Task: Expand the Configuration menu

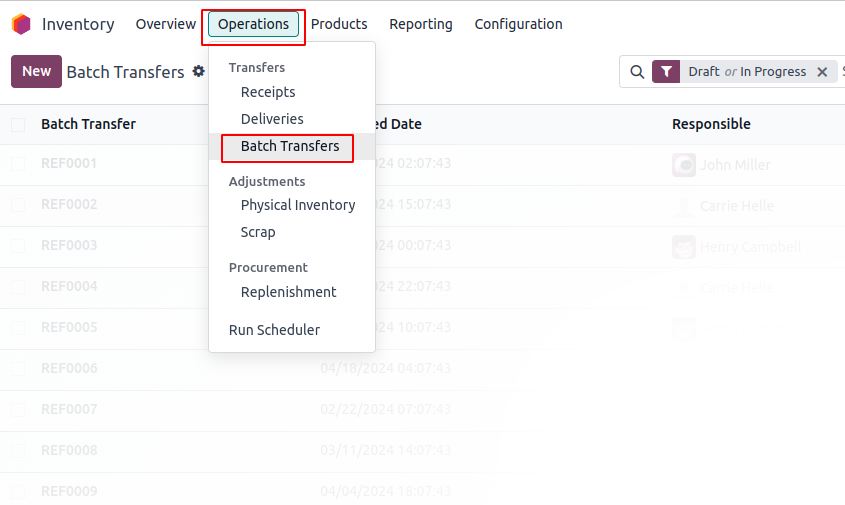Action: click(518, 24)
